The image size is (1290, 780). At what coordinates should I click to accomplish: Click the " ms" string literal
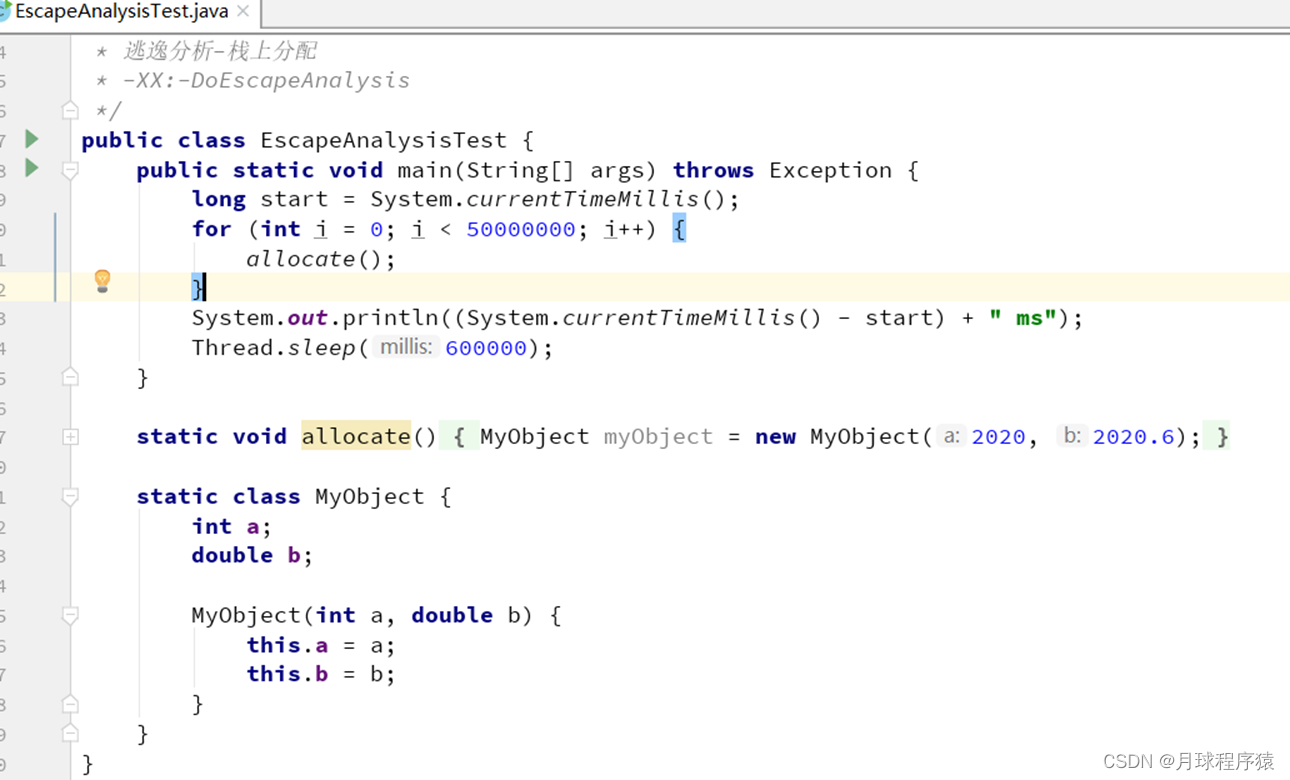tap(1022, 318)
